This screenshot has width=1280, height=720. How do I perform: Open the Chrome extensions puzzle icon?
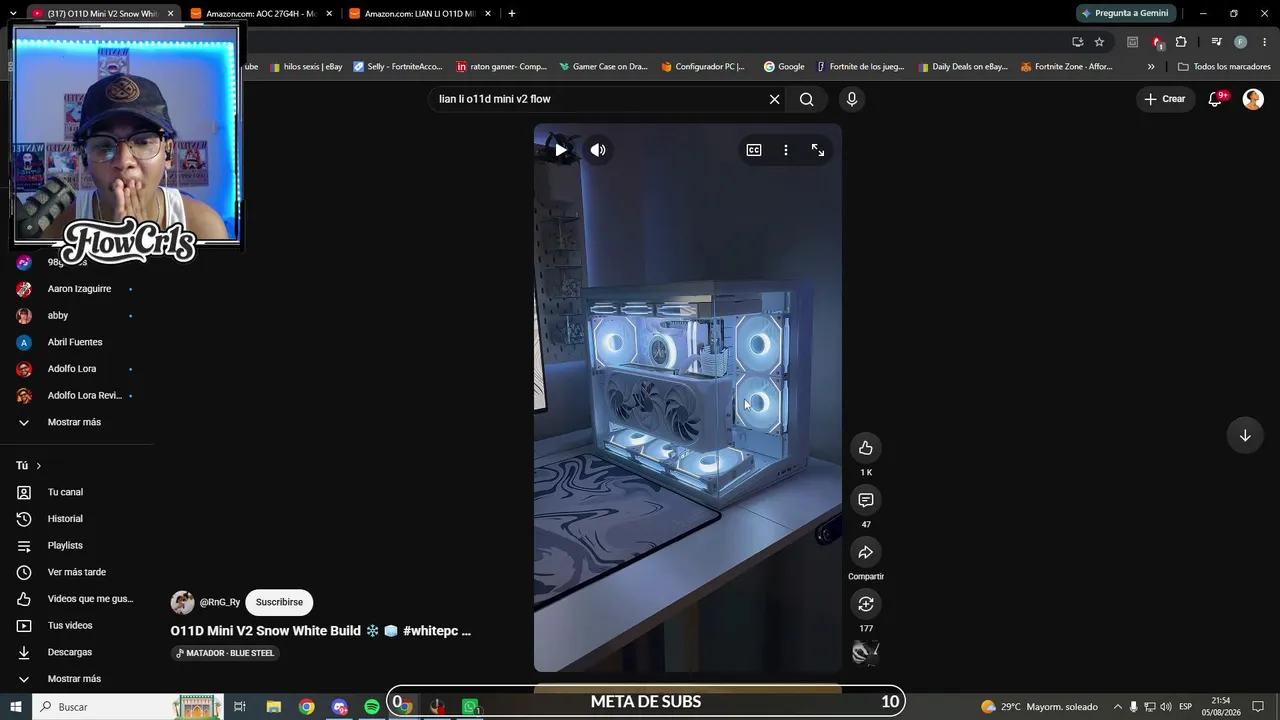pyautogui.click(x=1181, y=42)
